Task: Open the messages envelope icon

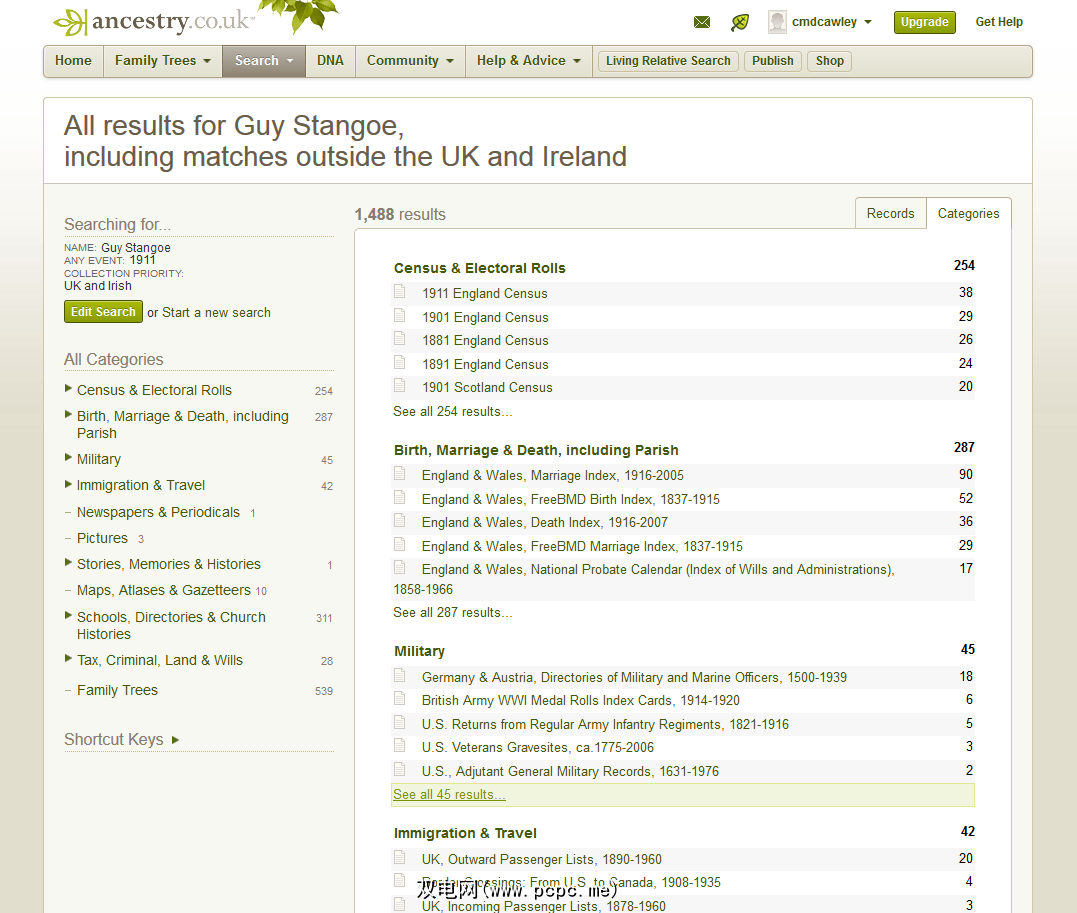Action: coord(702,22)
